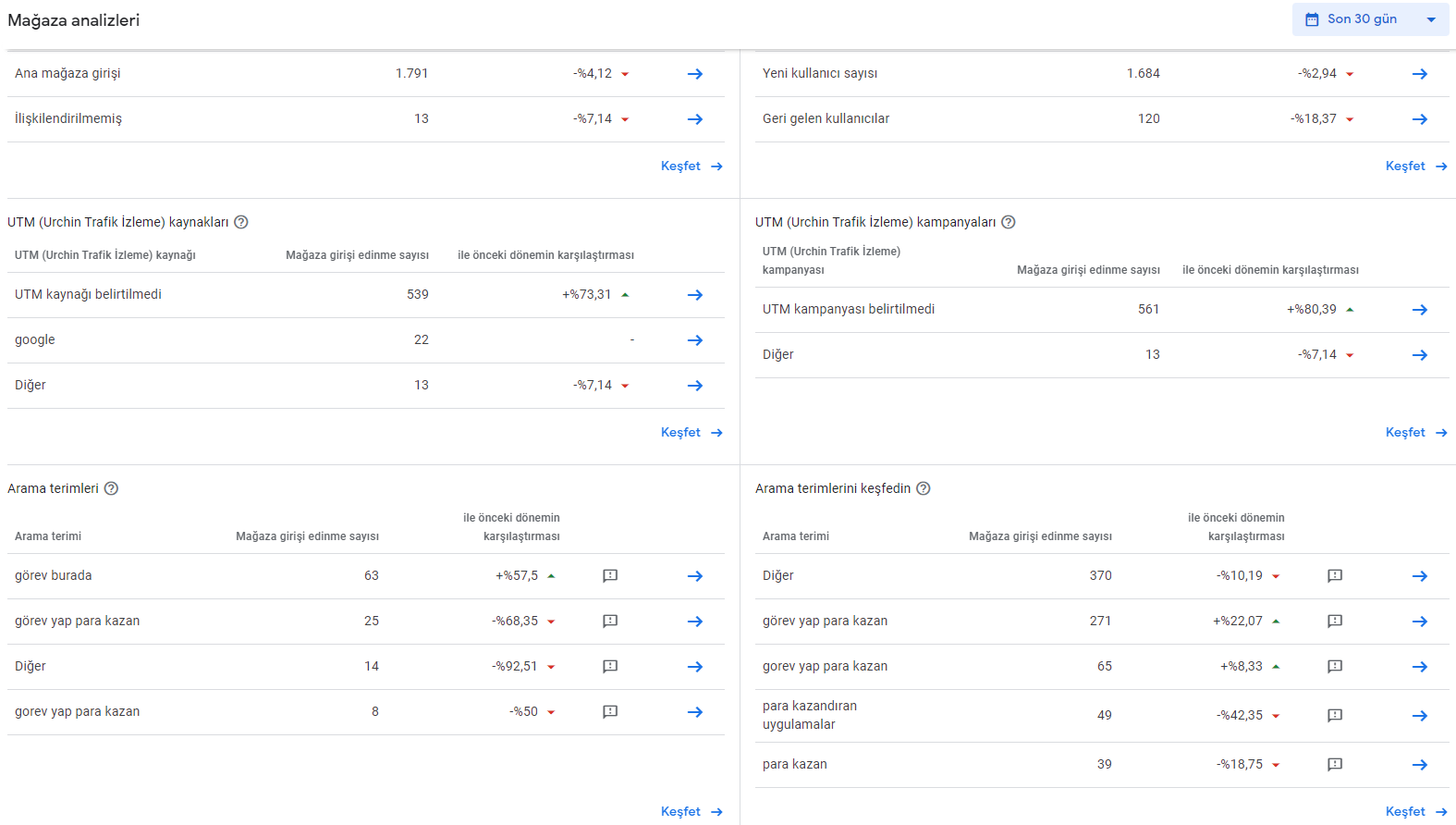1456x825 pixels.
Task: Open arrow for para kazan row
Action: coord(1420,765)
